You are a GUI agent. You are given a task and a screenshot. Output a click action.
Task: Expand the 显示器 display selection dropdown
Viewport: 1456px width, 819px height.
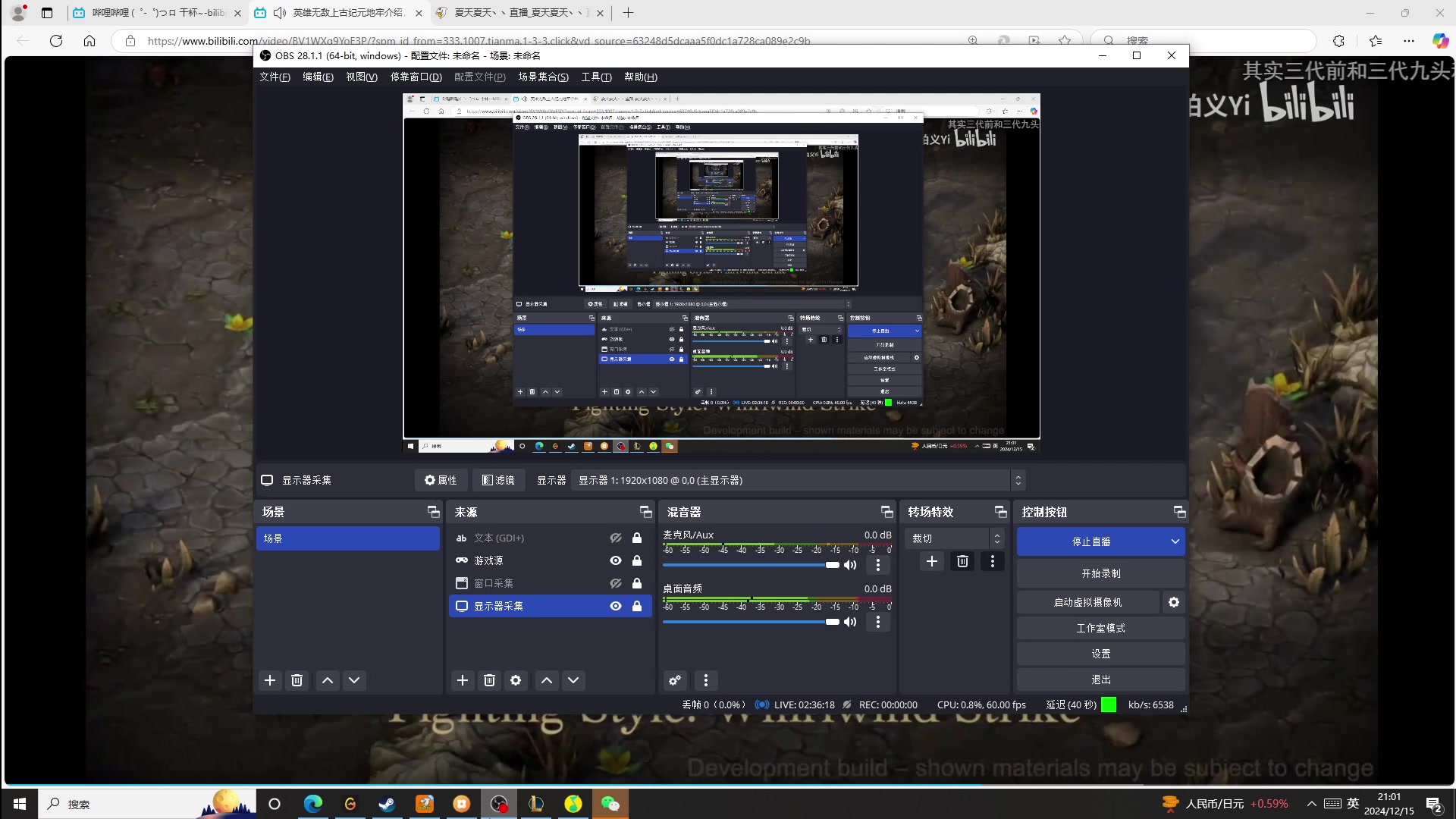[1018, 480]
